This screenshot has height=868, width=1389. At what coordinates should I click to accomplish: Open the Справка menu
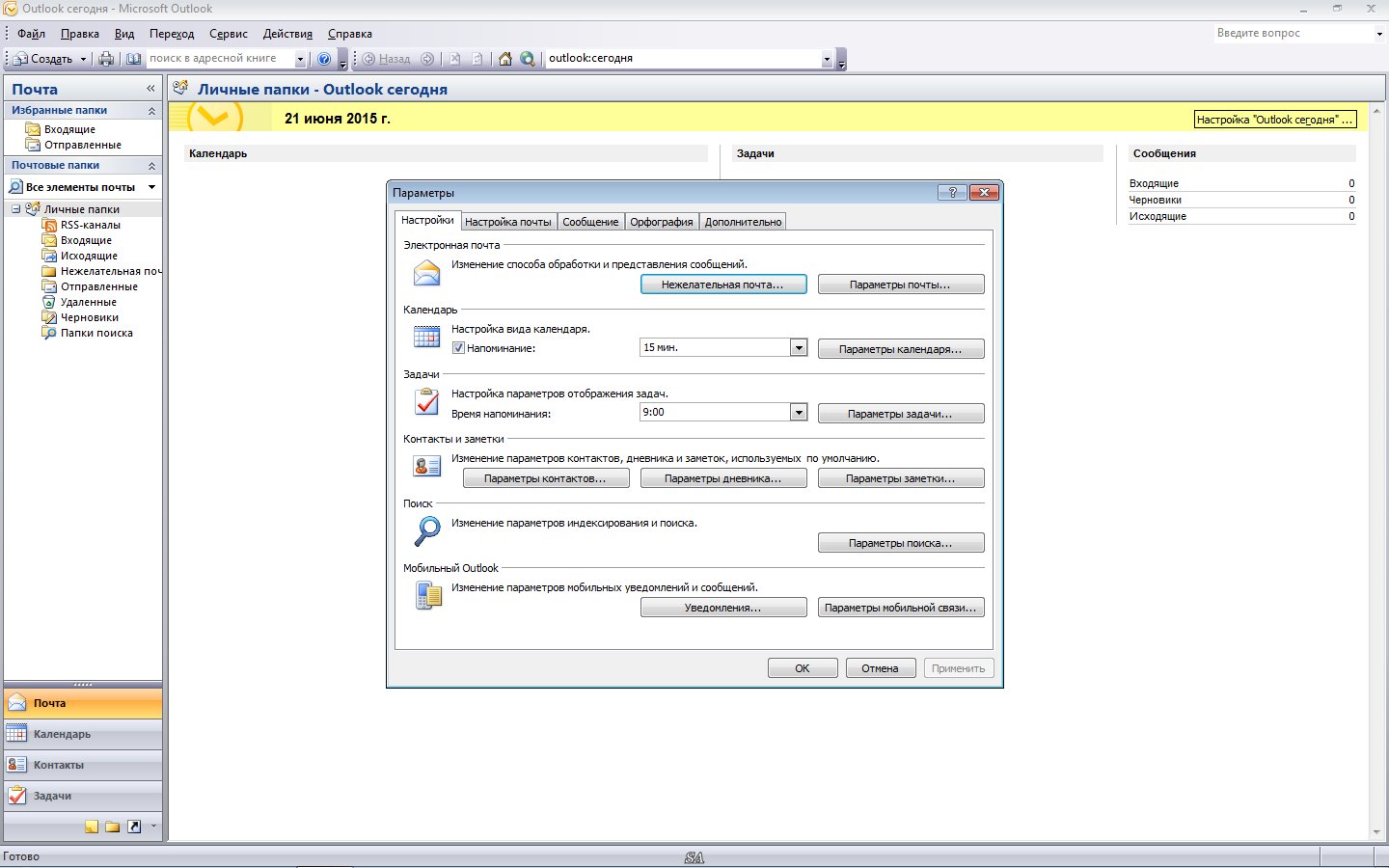tap(349, 34)
